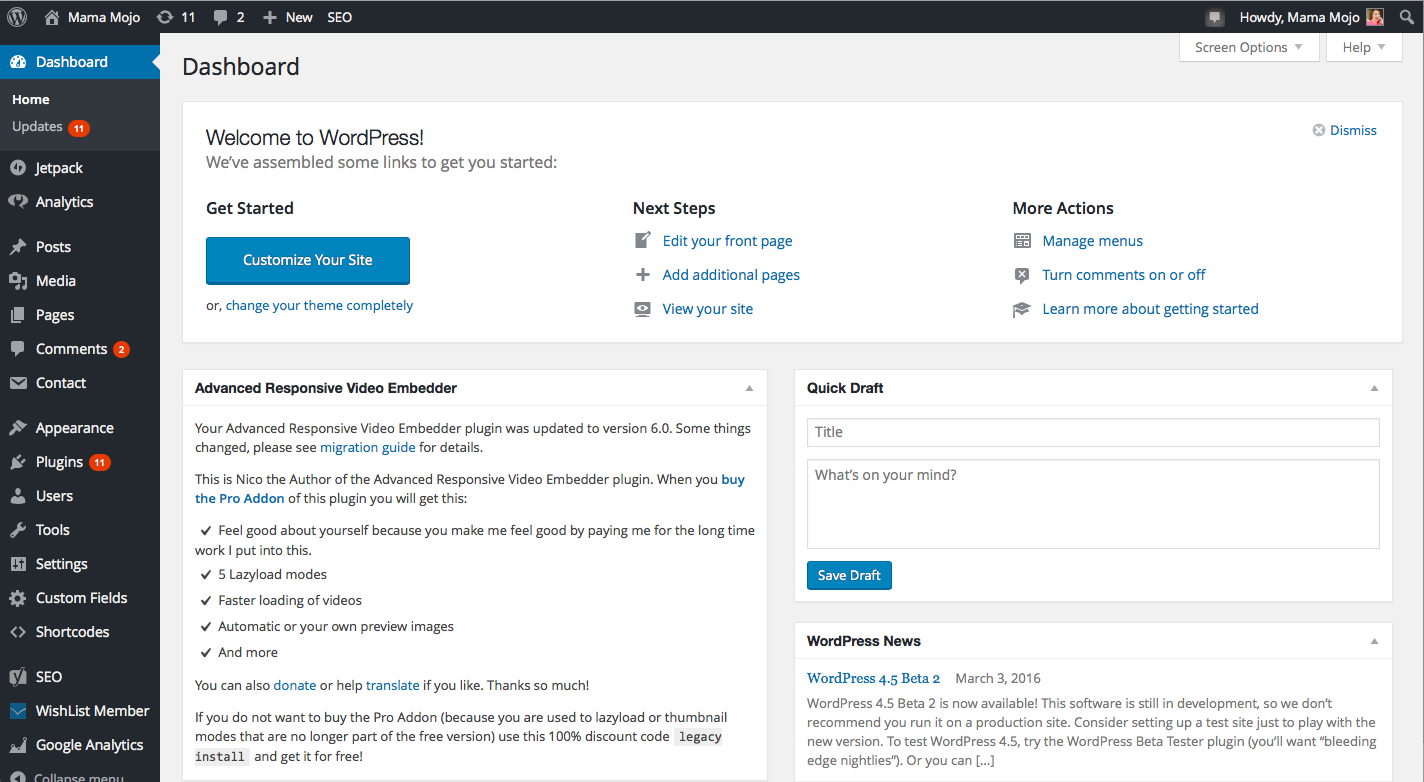The image size is (1424, 782).
Task: Open the Manage menus link
Action: coord(1092,241)
